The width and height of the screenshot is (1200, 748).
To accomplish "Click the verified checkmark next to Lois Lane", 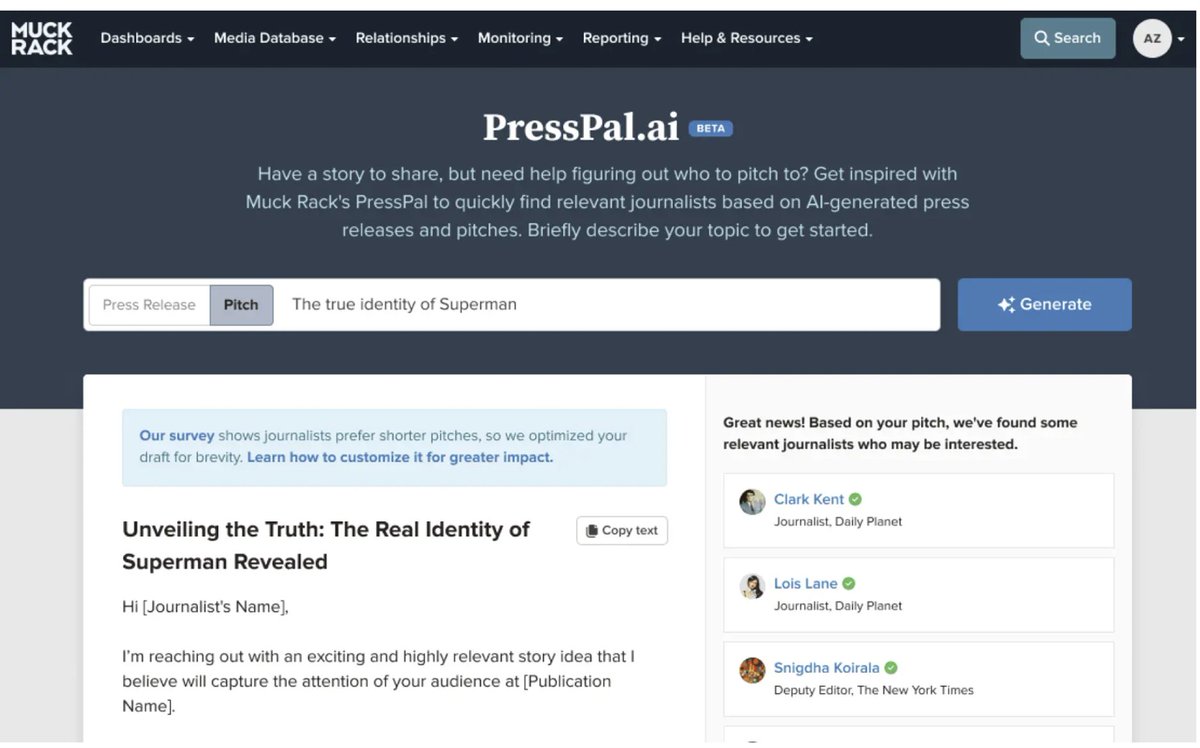I will [x=849, y=583].
